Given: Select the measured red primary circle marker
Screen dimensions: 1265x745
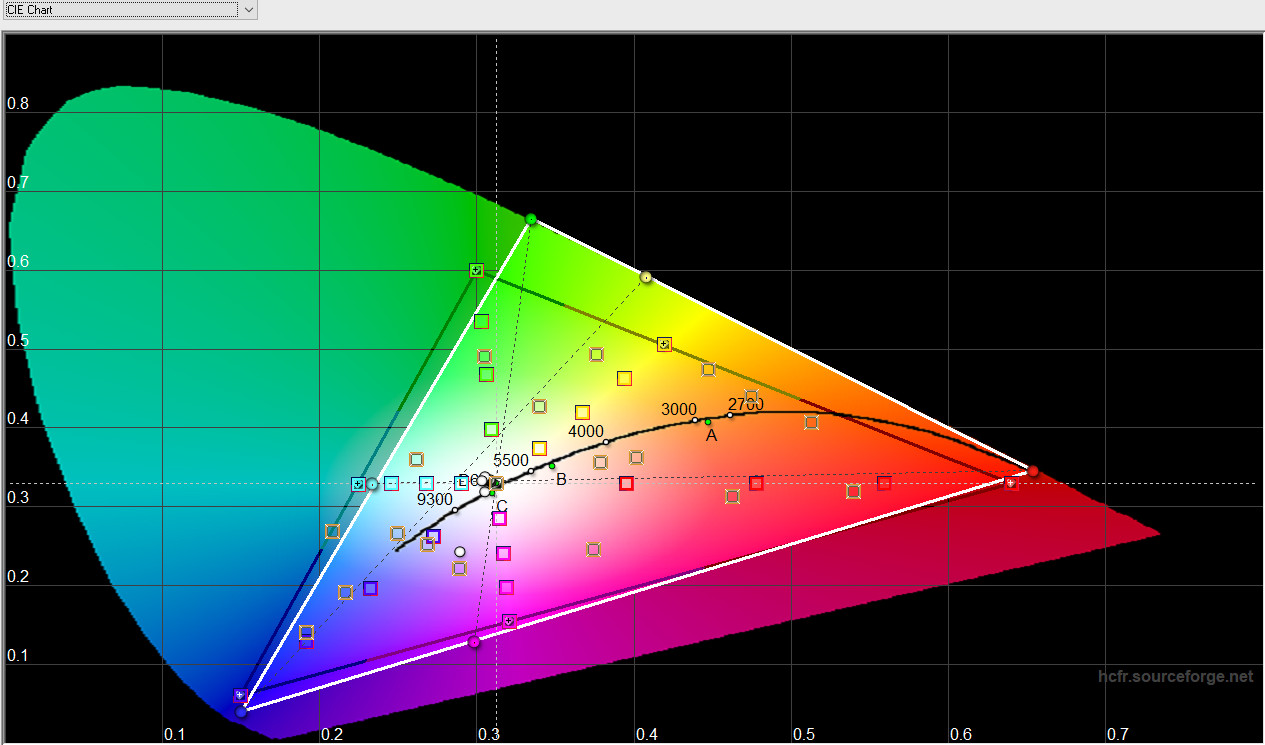Looking at the screenshot, I should click(1033, 471).
